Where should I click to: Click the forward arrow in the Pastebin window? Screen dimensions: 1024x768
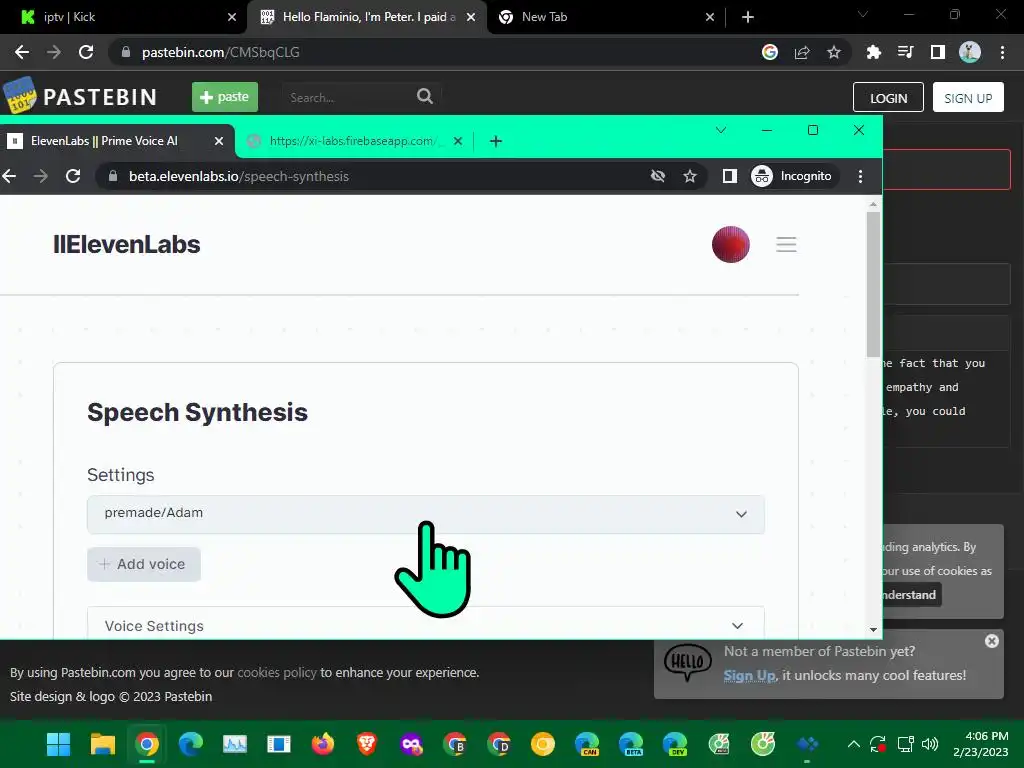(x=54, y=52)
